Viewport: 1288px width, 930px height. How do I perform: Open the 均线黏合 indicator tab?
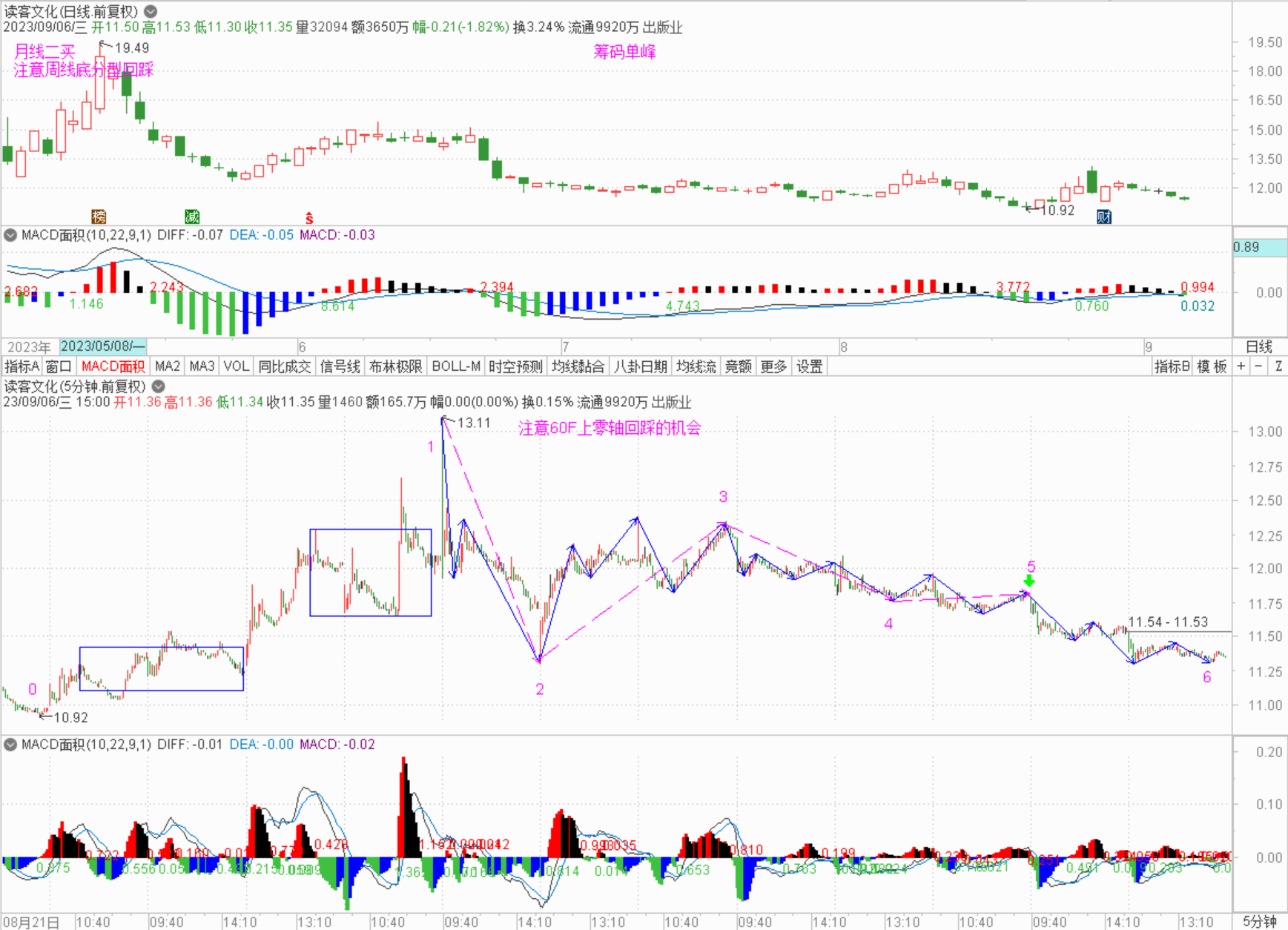coord(578,366)
